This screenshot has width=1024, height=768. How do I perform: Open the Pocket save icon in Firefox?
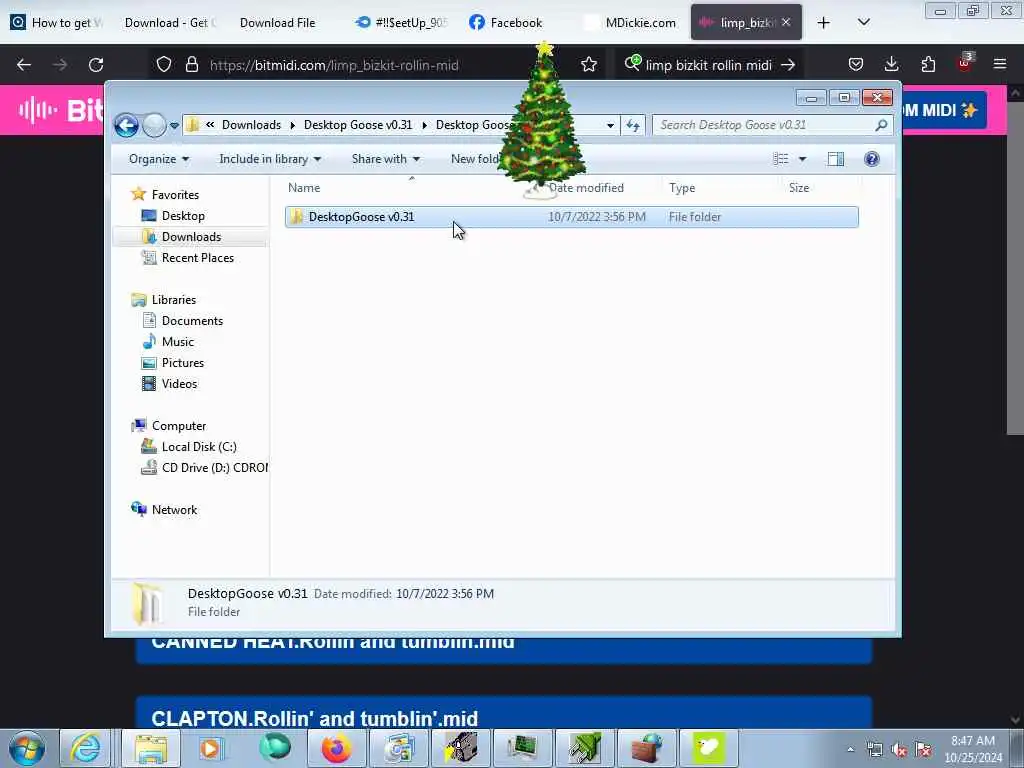tap(856, 65)
